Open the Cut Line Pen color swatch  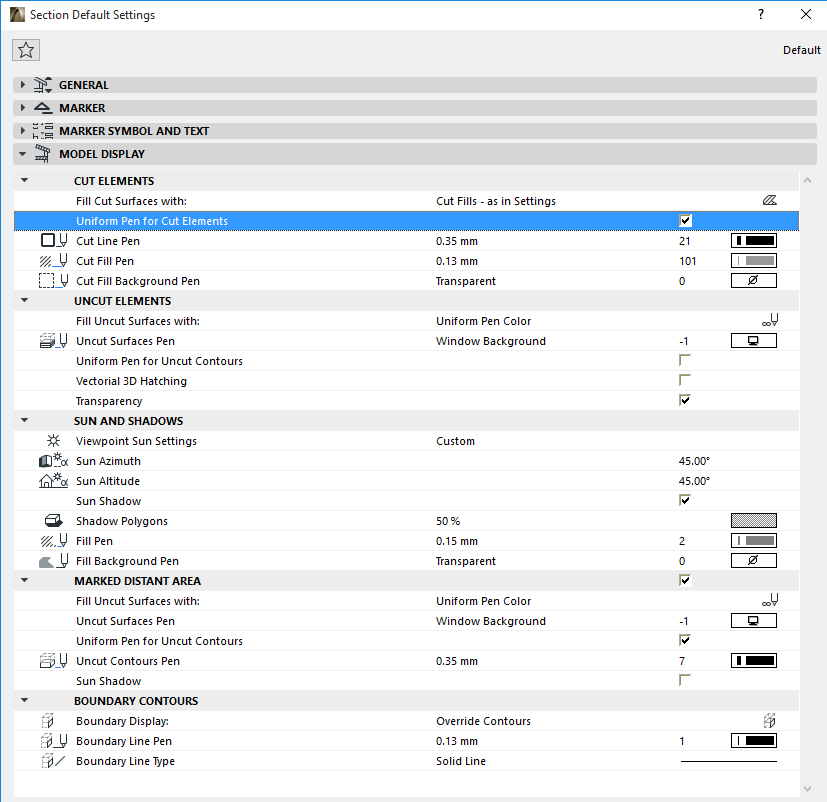(x=754, y=240)
